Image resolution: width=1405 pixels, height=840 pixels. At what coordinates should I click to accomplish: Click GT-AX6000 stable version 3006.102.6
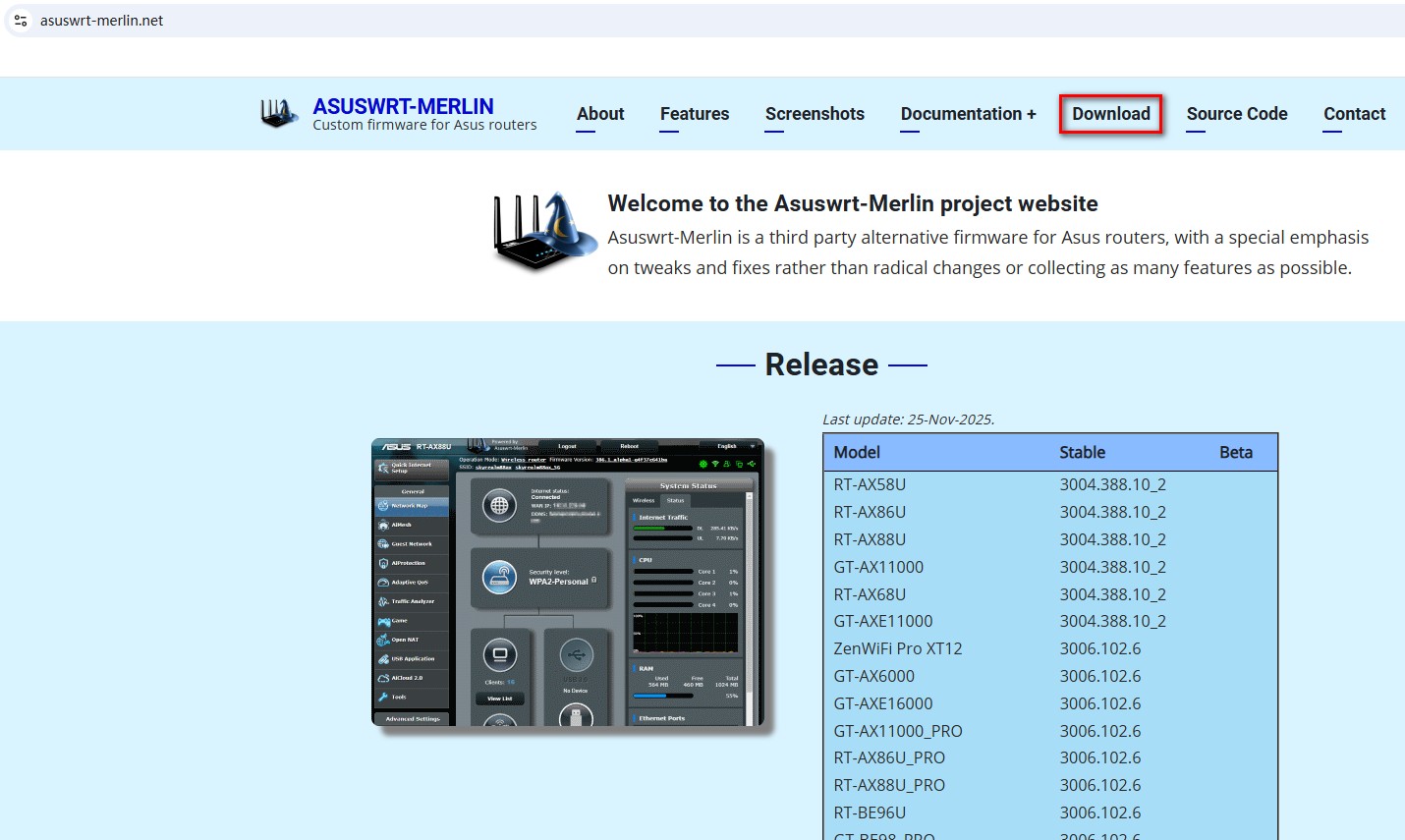pos(1099,676)
